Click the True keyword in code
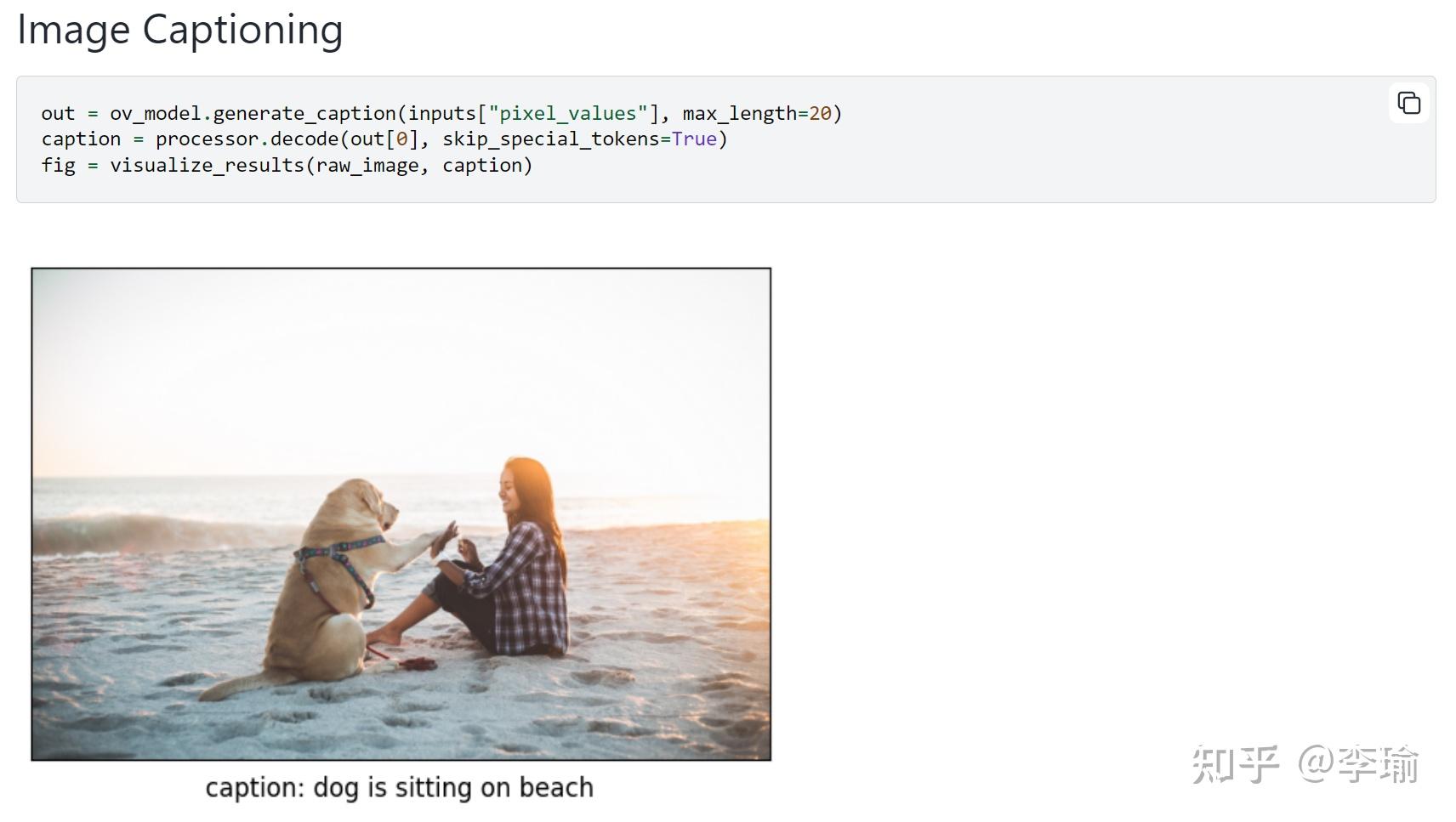This screenshot has width=1456, height=822. 694,139
